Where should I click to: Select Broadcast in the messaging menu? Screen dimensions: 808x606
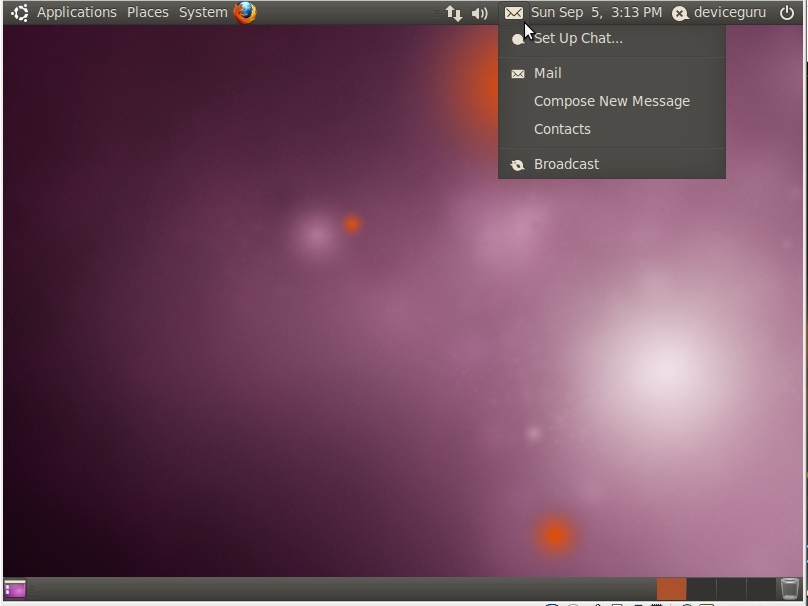(612, 164)
